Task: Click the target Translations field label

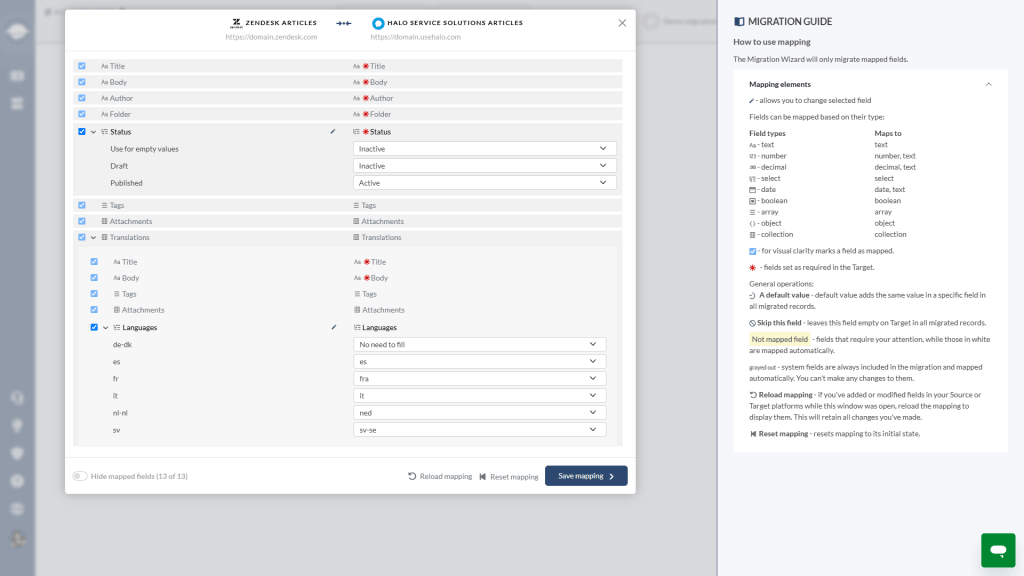Action: (x=381, y=238)
